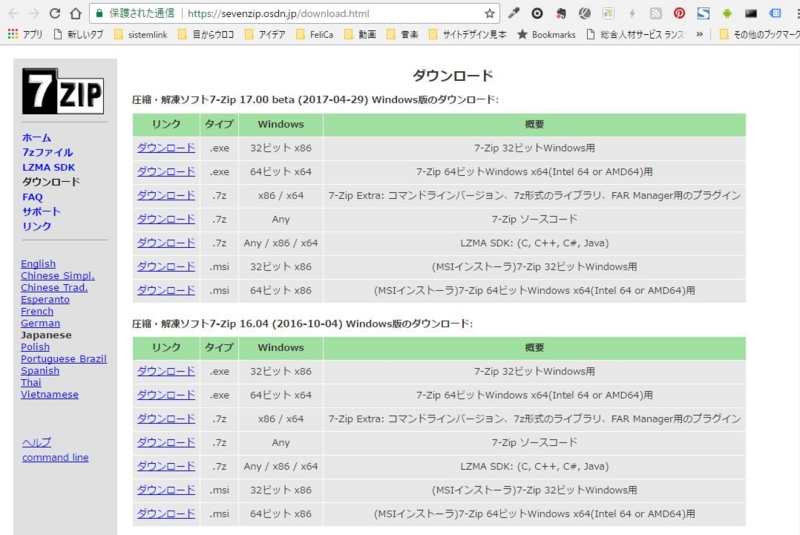
Task: Open the 7zファイル sidebar page
Action: 47,152
